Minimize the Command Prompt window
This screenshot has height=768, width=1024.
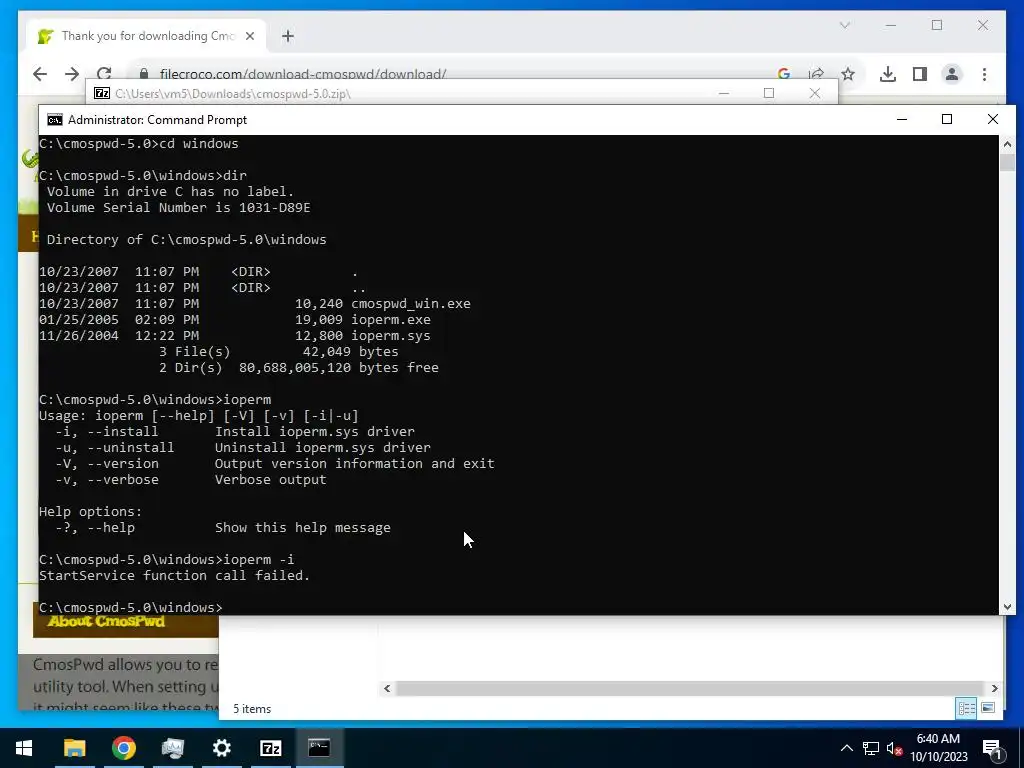pyautogui.click(x=902, y=120)
